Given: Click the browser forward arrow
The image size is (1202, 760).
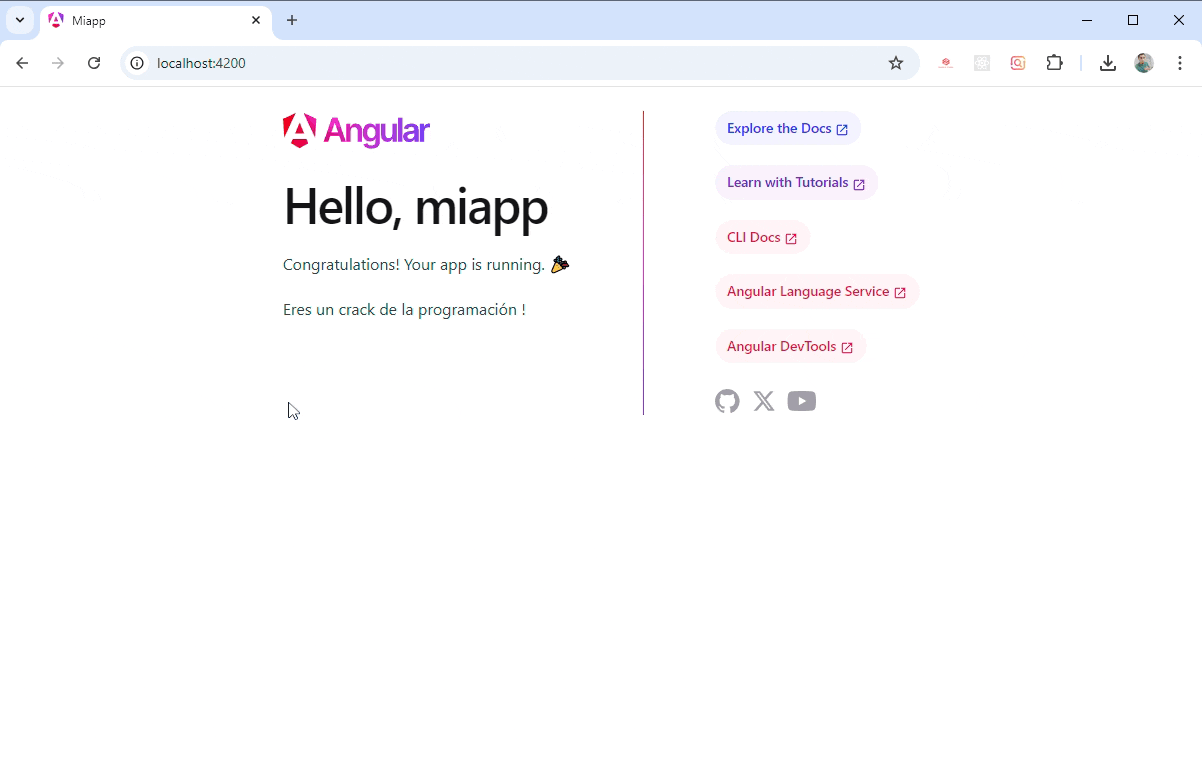Looking at the screenshot, I should (58, 63).
